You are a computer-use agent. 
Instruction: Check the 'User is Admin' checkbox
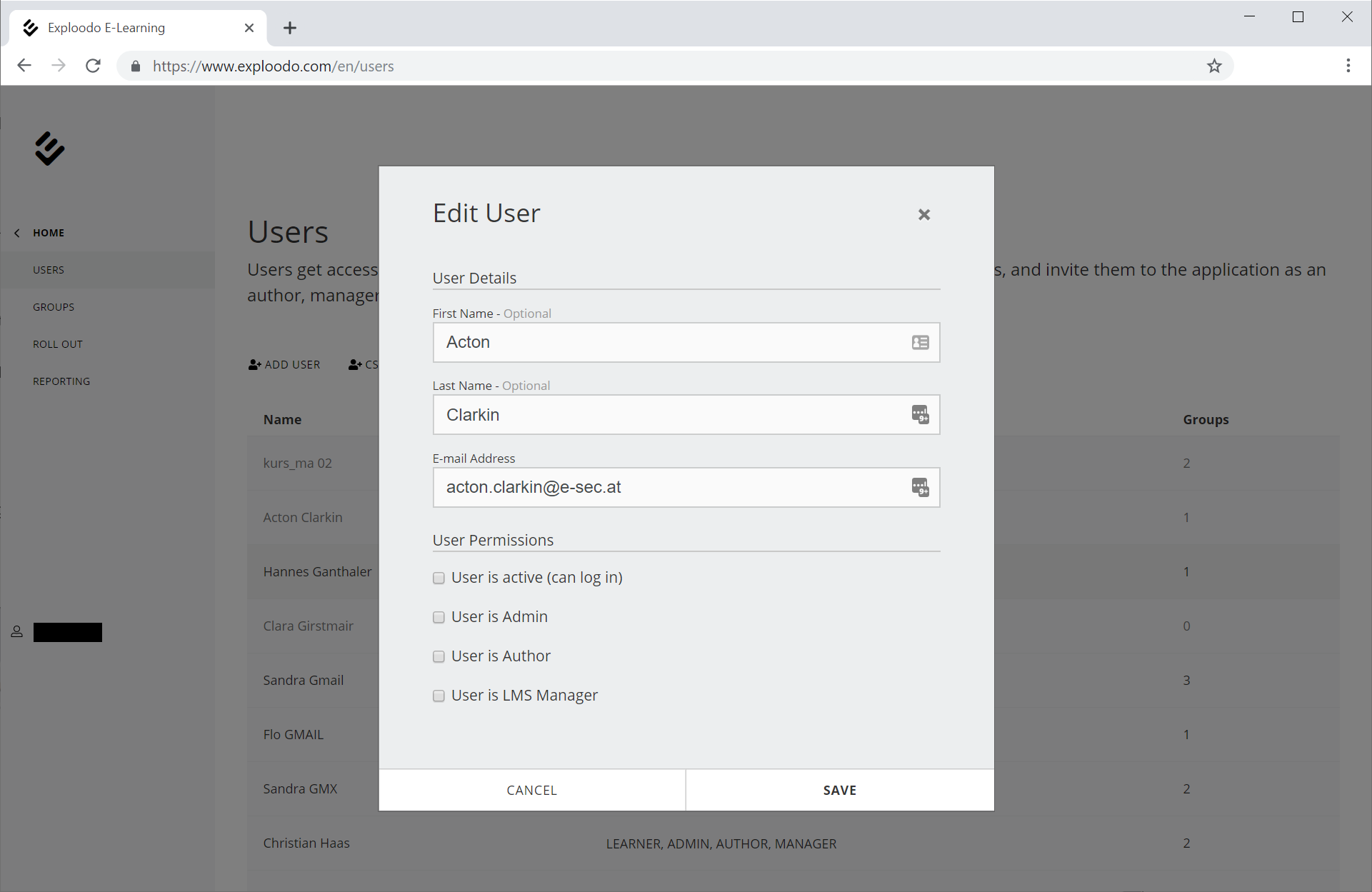coord(439,618)
